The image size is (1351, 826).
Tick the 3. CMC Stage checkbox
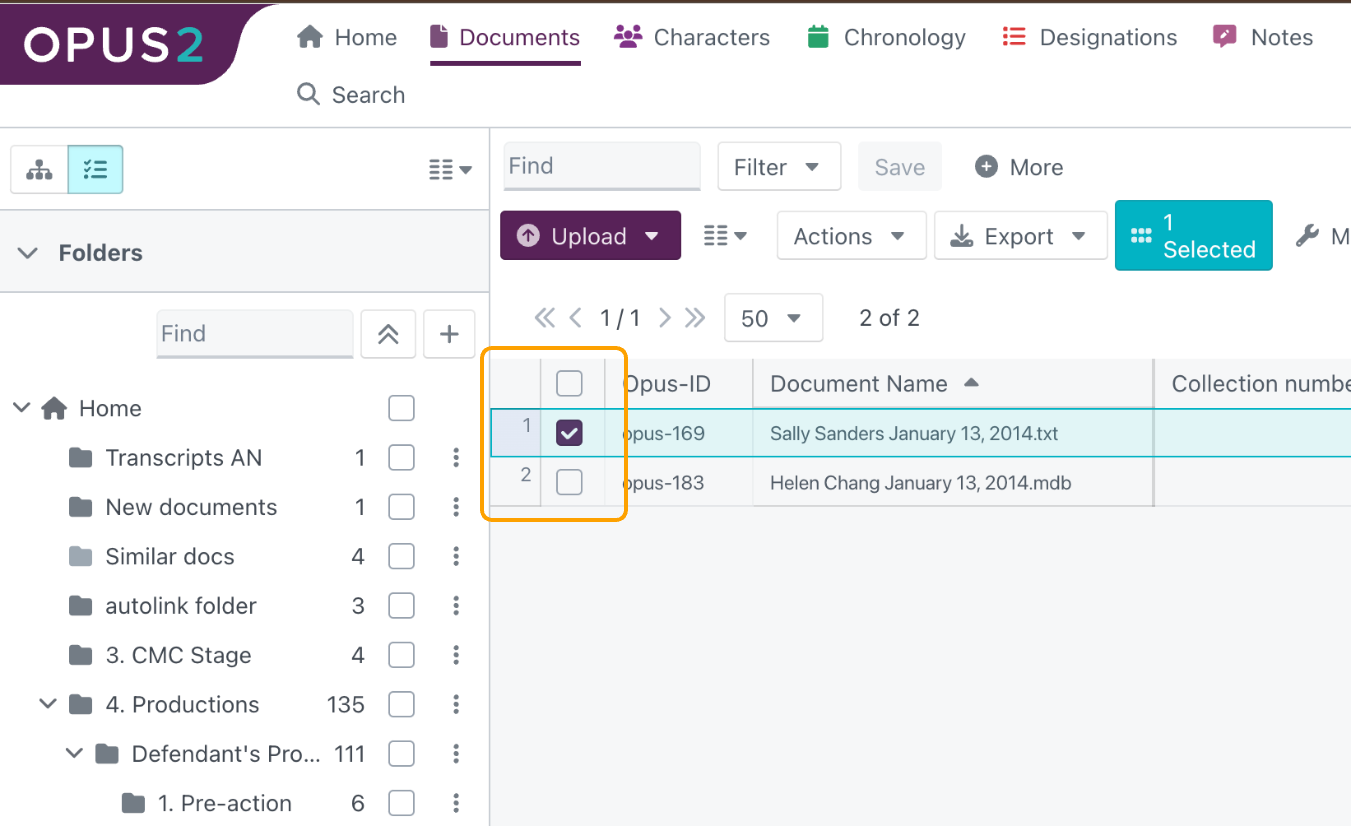pyautogui.click(x=401, y=655)
